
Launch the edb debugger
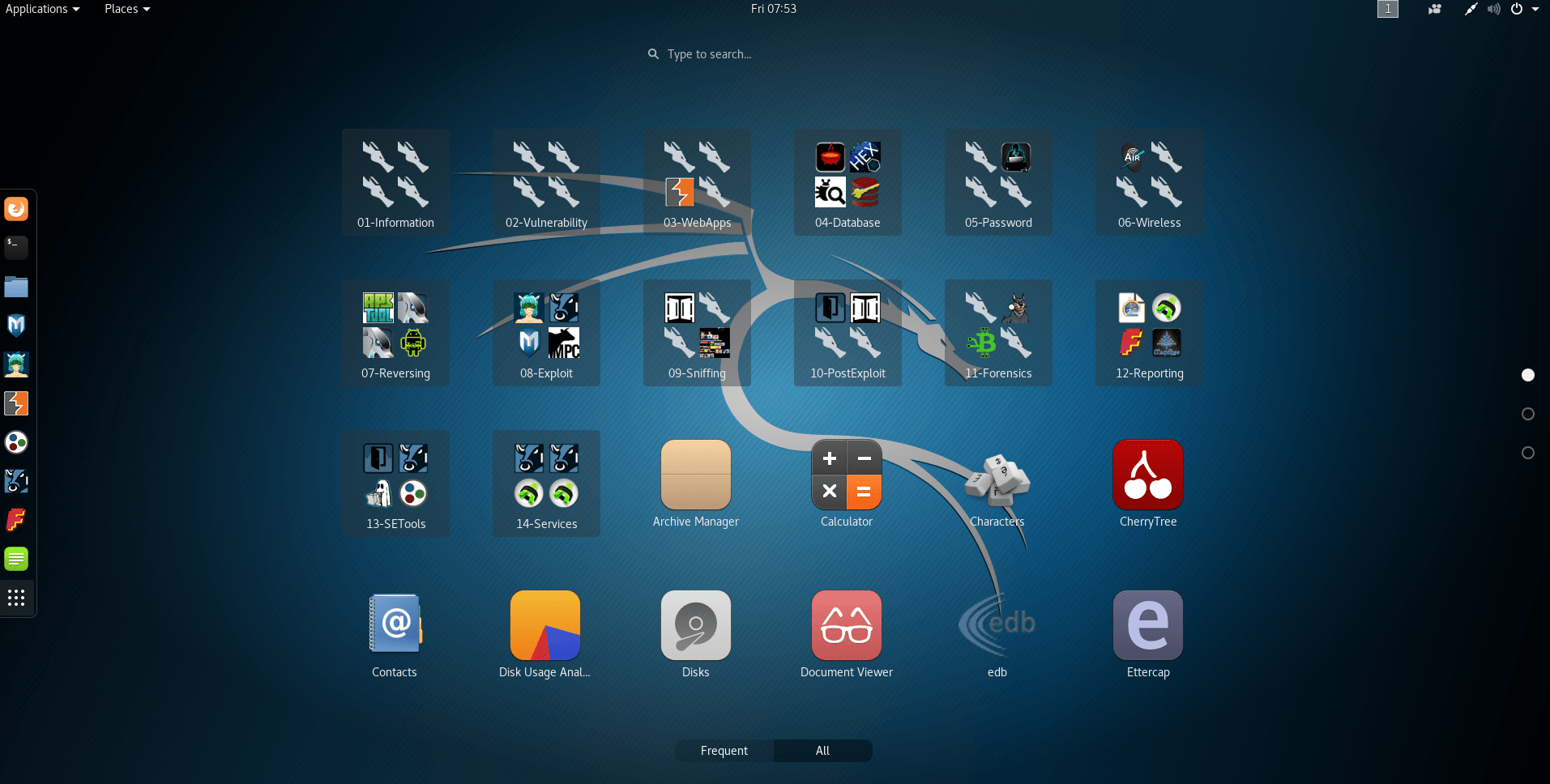[997, 634]
